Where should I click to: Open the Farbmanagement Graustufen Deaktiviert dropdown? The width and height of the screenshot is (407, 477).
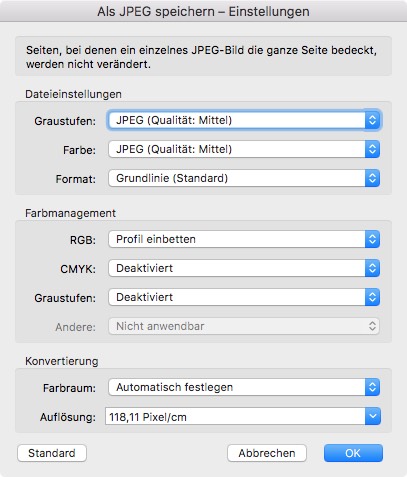[x=244, y=297]
